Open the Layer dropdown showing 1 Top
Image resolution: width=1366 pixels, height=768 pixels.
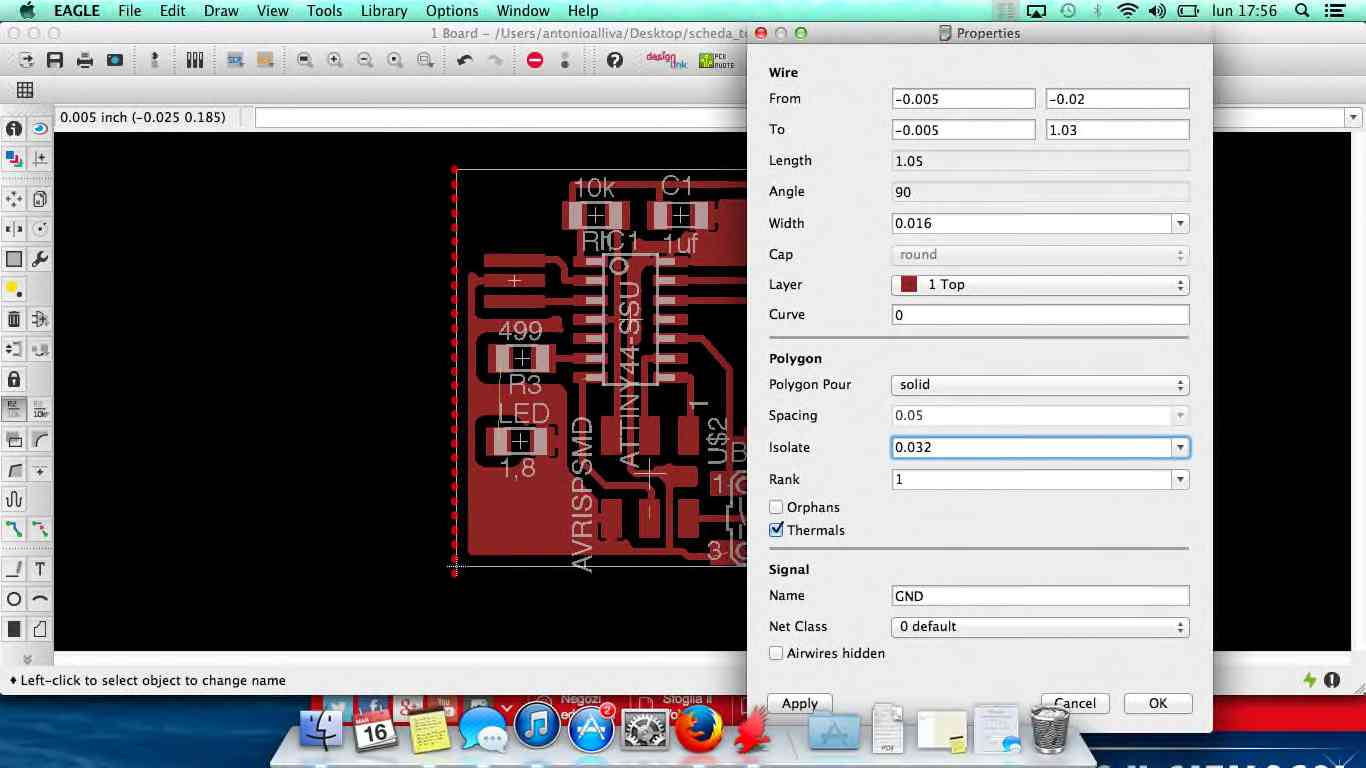click(x=1040, y=285)
